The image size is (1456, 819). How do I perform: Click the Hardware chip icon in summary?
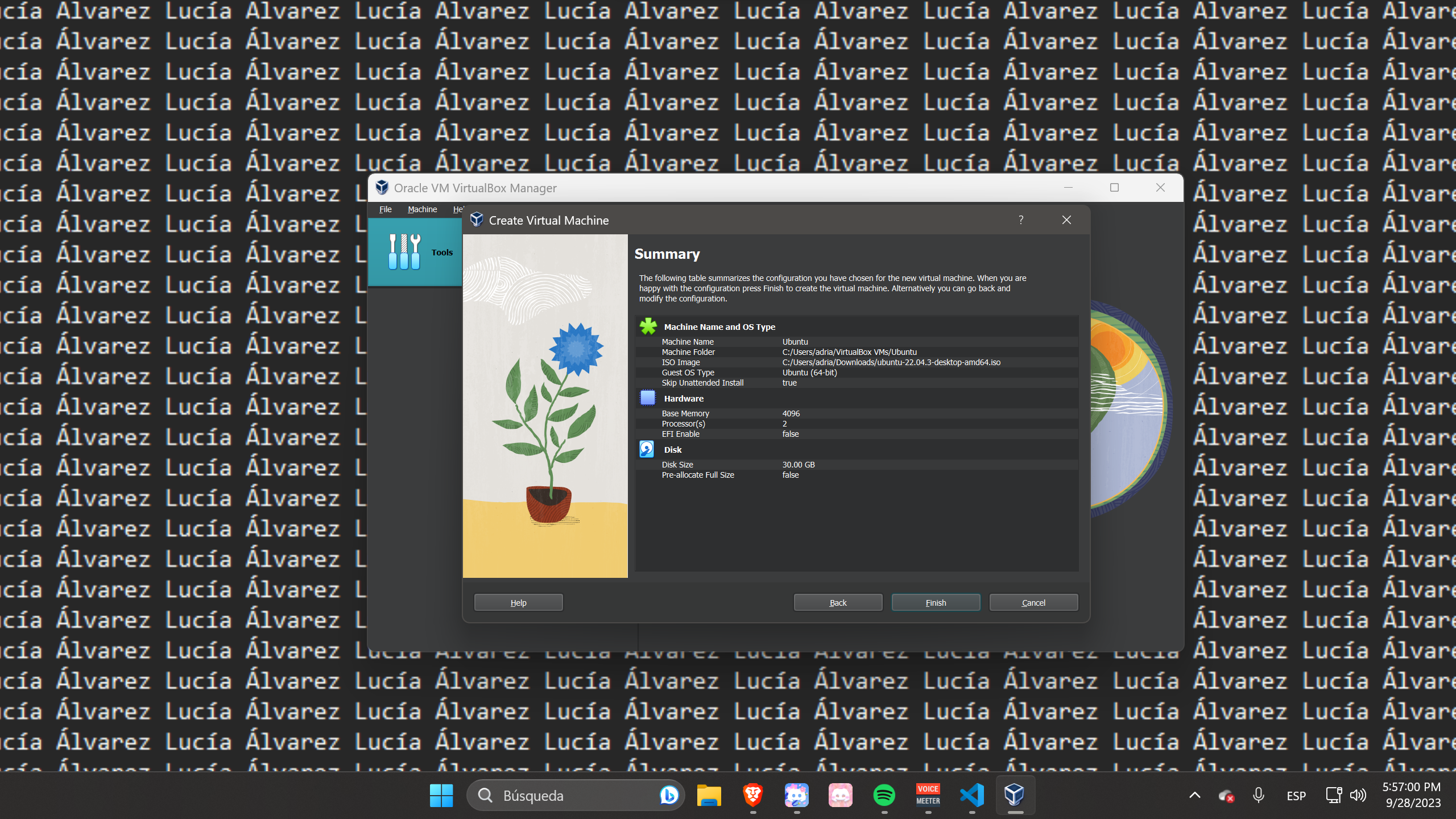click(x=648, y=398)
